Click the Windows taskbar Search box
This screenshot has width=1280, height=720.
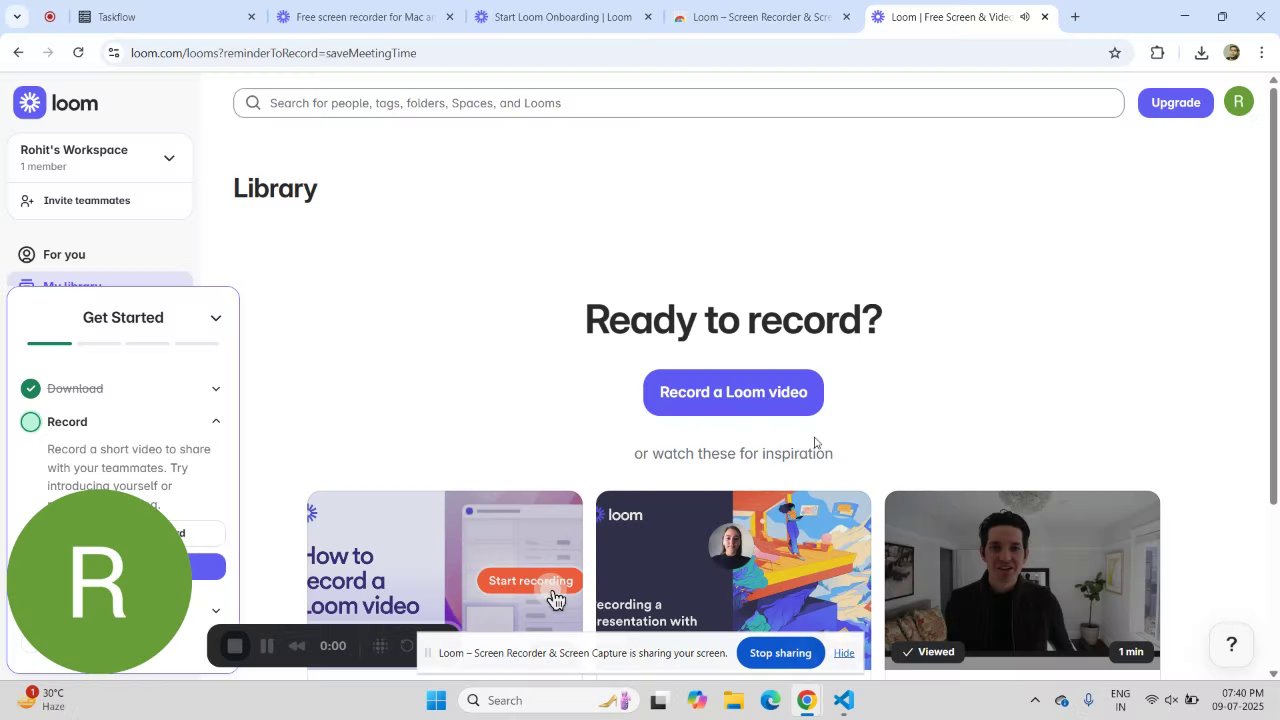(550, 701)
